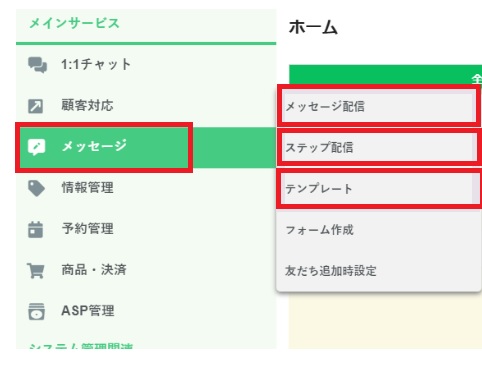Click the 情報管理 tag icon
The width and height of the screenshot is (482, 382).
36,188
